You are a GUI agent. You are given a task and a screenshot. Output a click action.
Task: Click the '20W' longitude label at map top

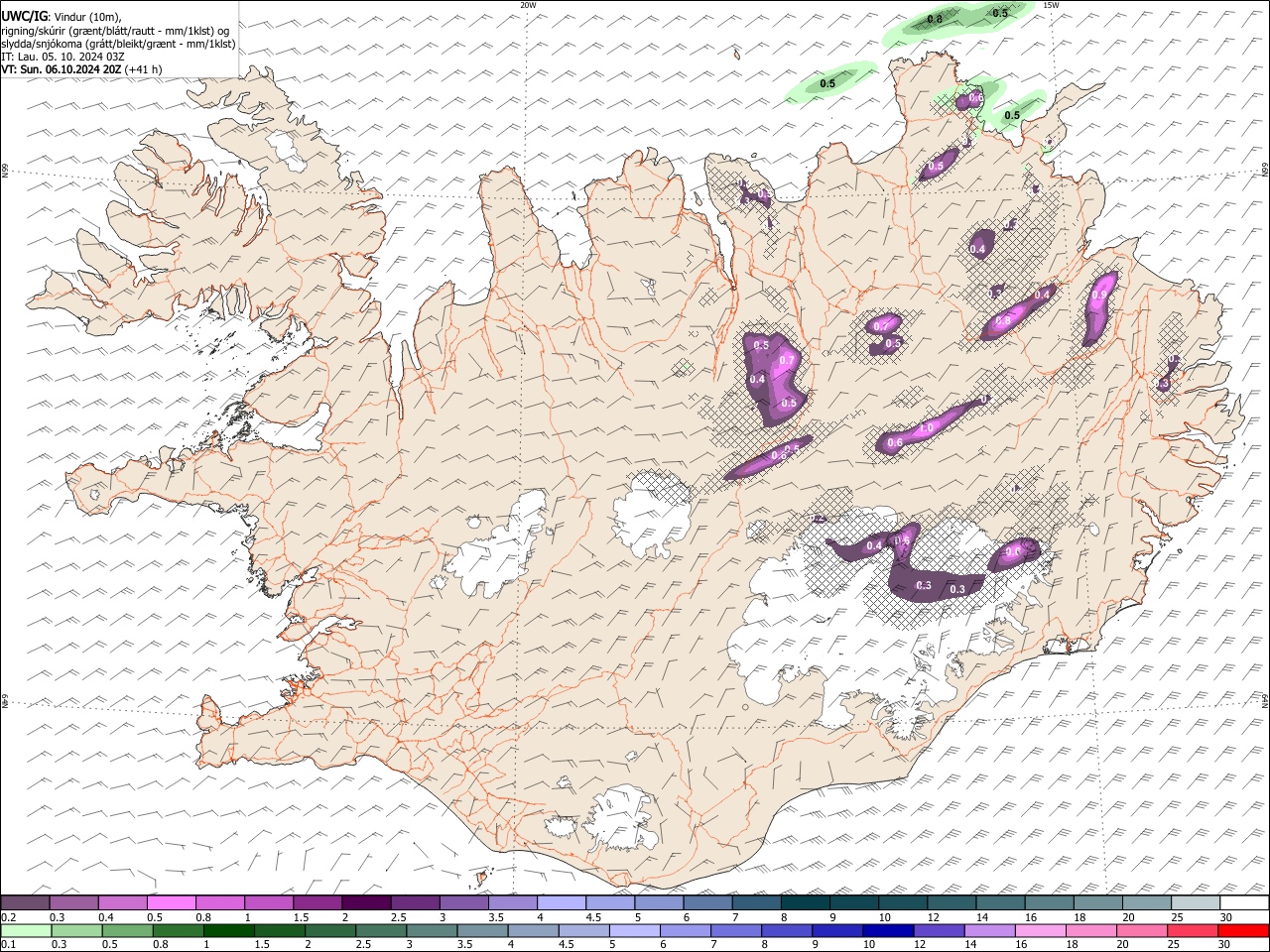pos(528,5)
